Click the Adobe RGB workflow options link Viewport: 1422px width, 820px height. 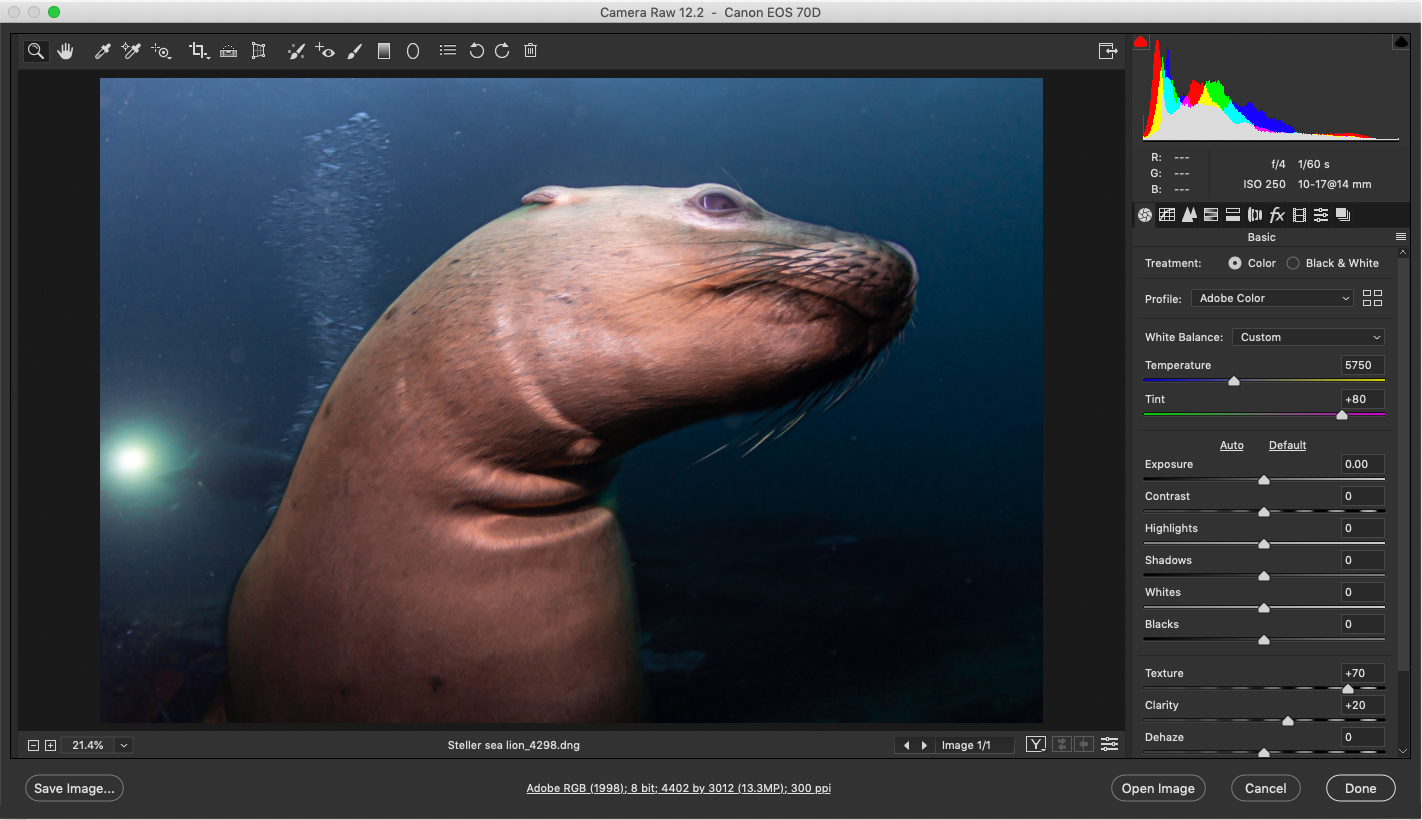click(x=678, y=788)
